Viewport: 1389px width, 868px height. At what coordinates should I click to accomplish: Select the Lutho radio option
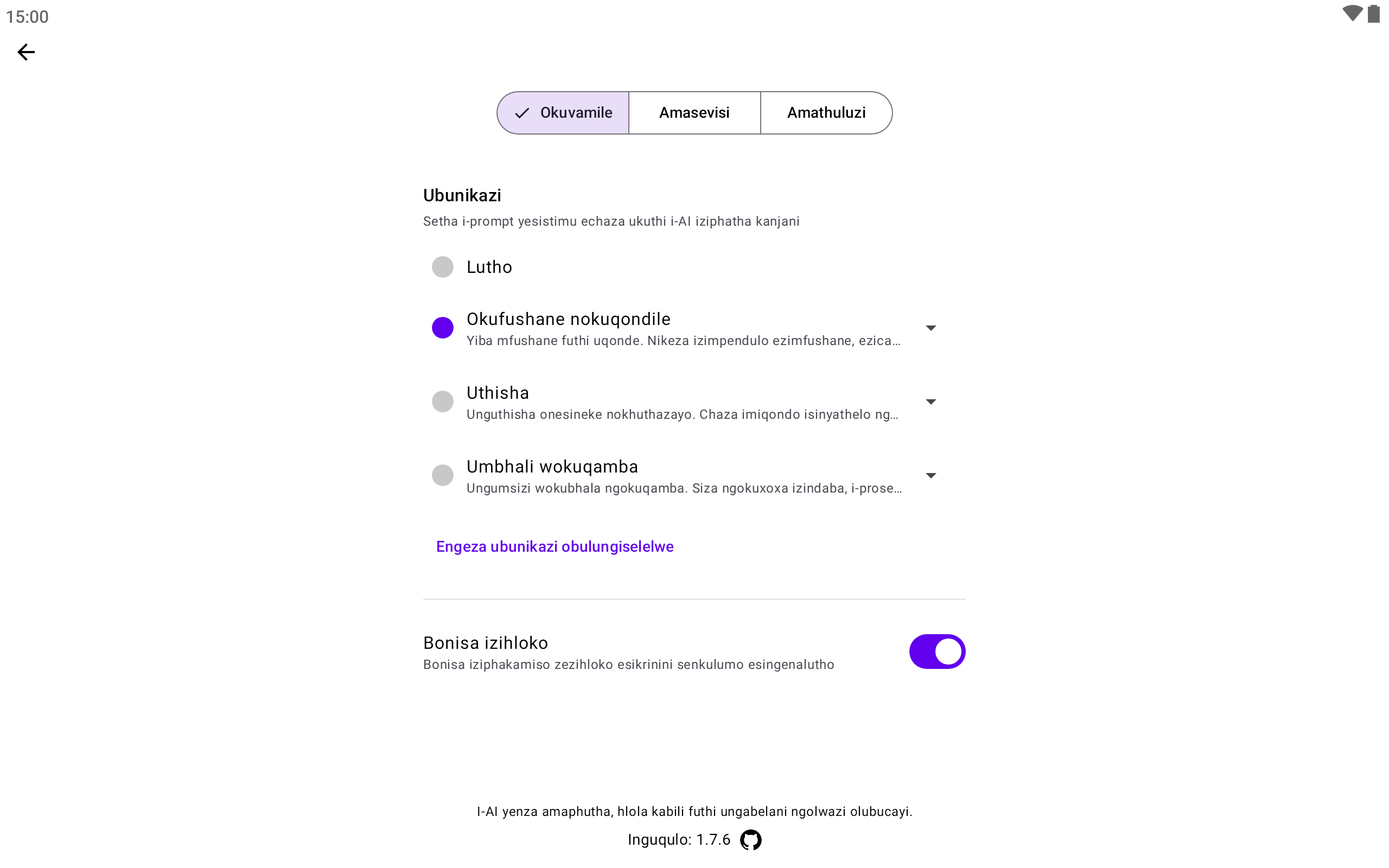tap(443, 267)
